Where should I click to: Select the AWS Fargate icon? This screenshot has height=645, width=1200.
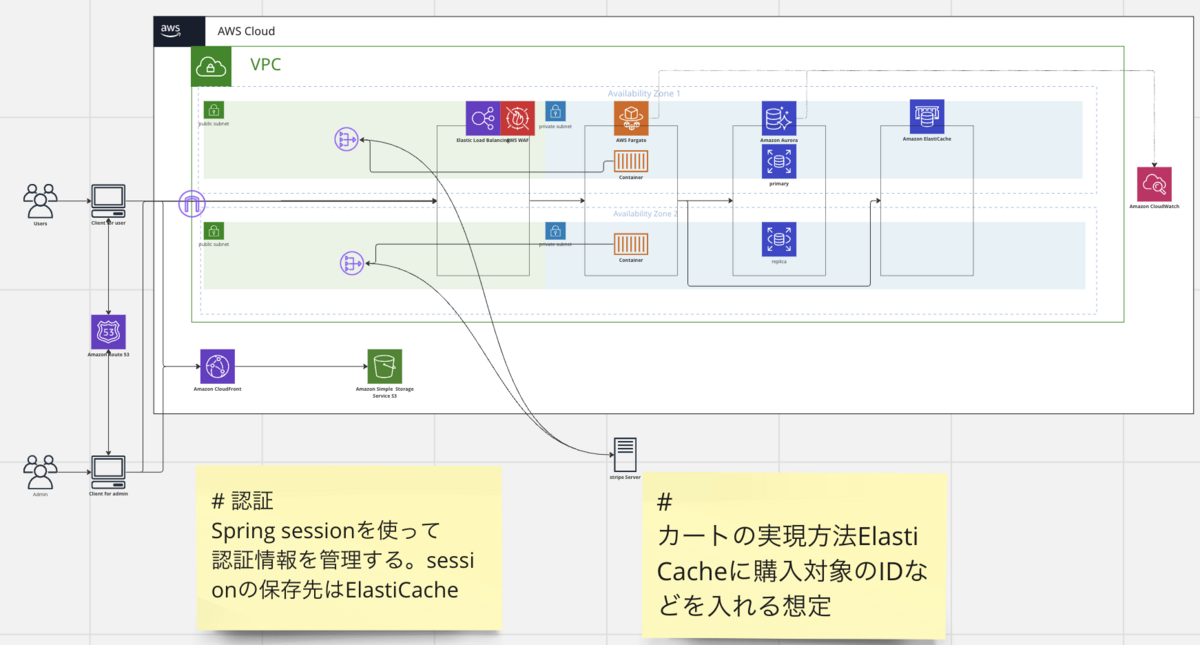[632, 119]
